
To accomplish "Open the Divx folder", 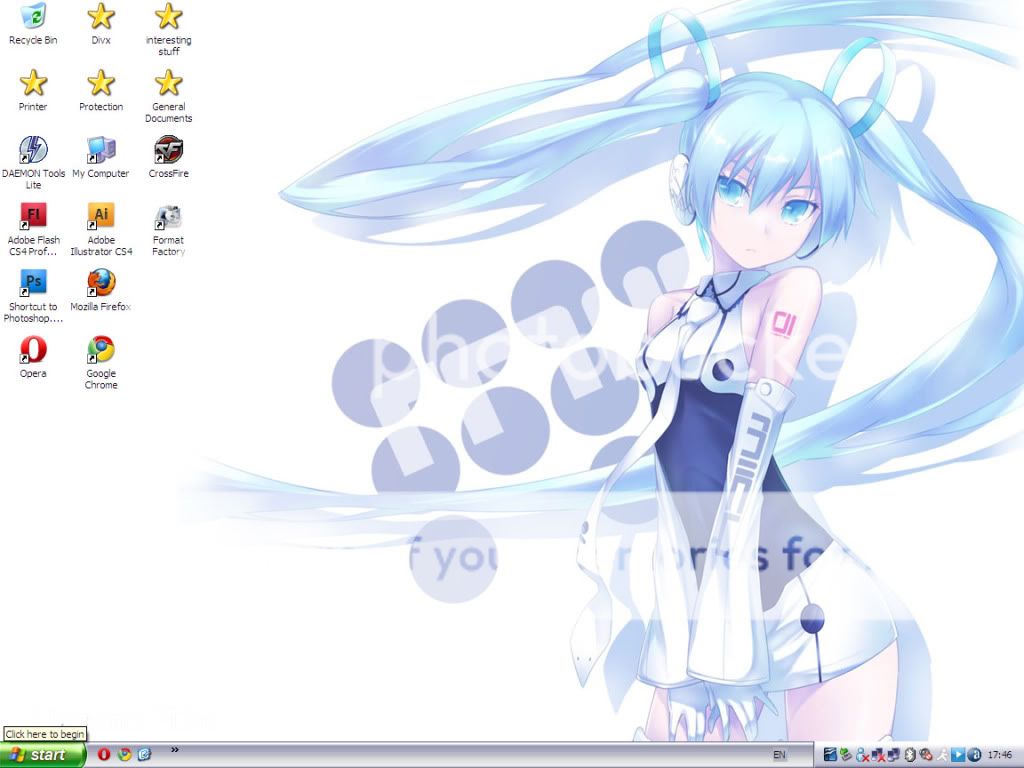I will [100, 18].
